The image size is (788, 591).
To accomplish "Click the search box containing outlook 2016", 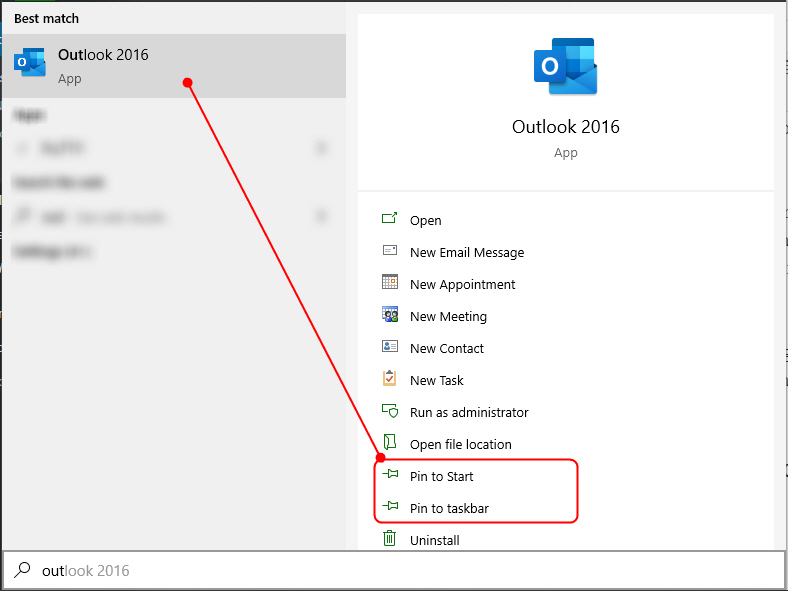I will pos(394,570).
